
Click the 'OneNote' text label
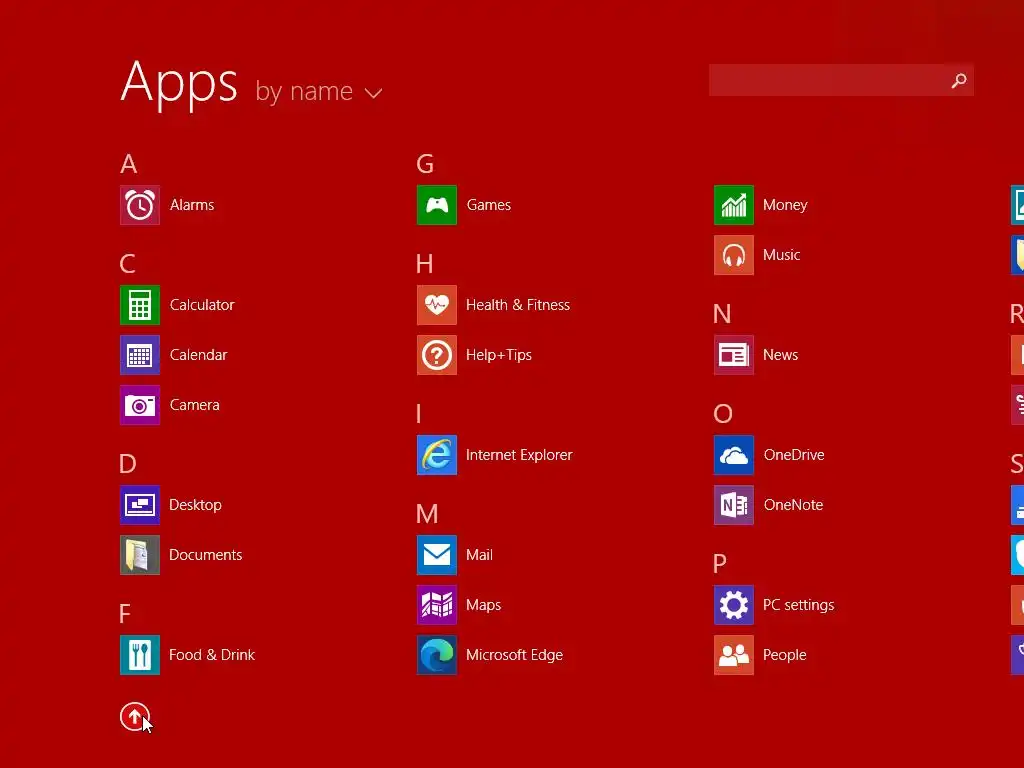[793, 505]
